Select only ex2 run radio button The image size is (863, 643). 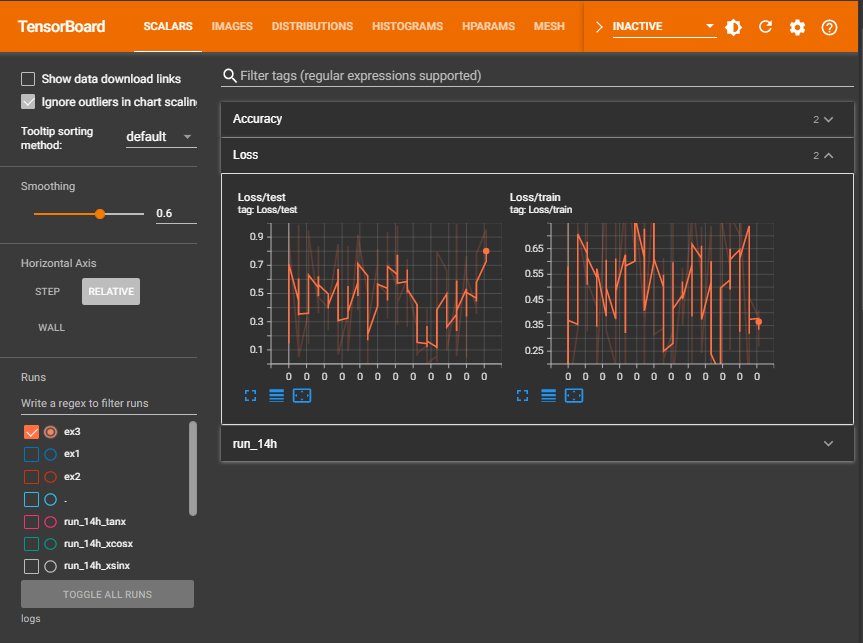click(x=51, y=477)
